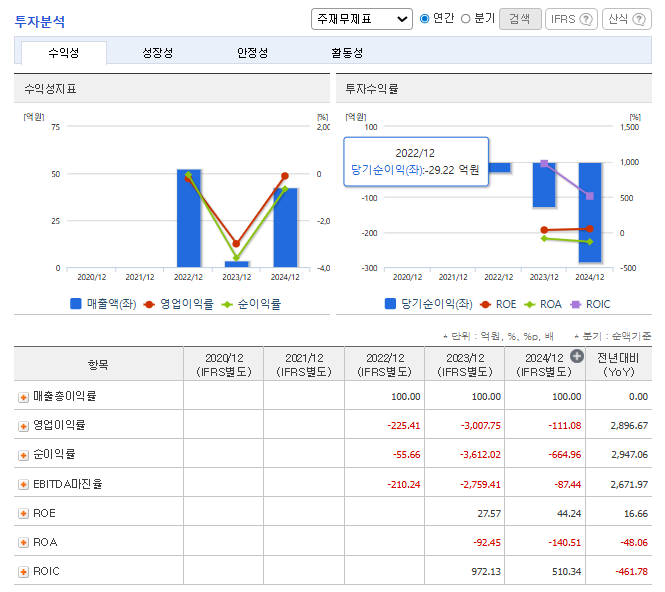Screen dimensions: 665x592
Task: Click the 2022/12 sales bar in 수익성지표 chart
Action: (x=189, y=218)
